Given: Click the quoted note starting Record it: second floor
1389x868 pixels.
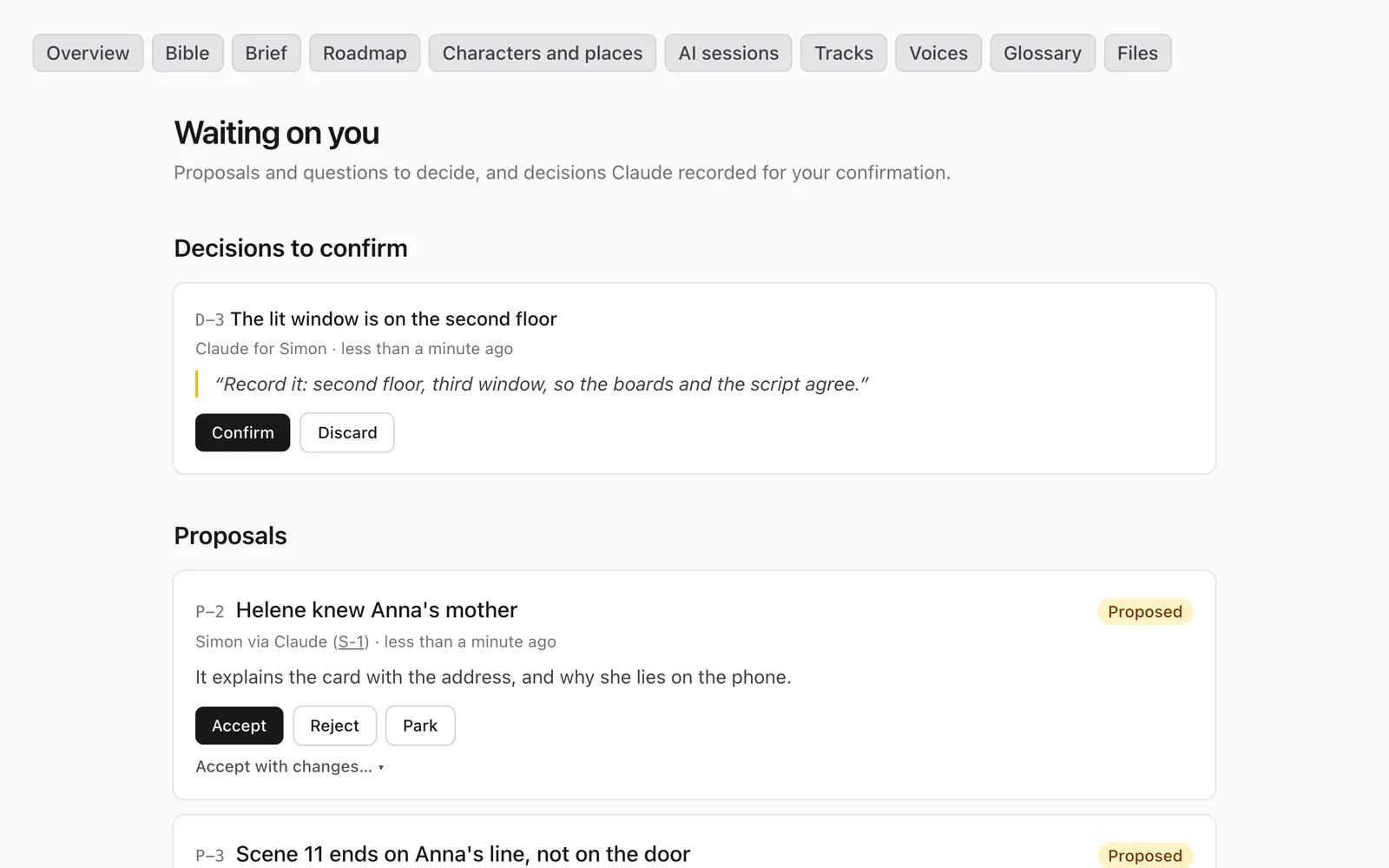Looking at the screenshot, I should point(542,385).
